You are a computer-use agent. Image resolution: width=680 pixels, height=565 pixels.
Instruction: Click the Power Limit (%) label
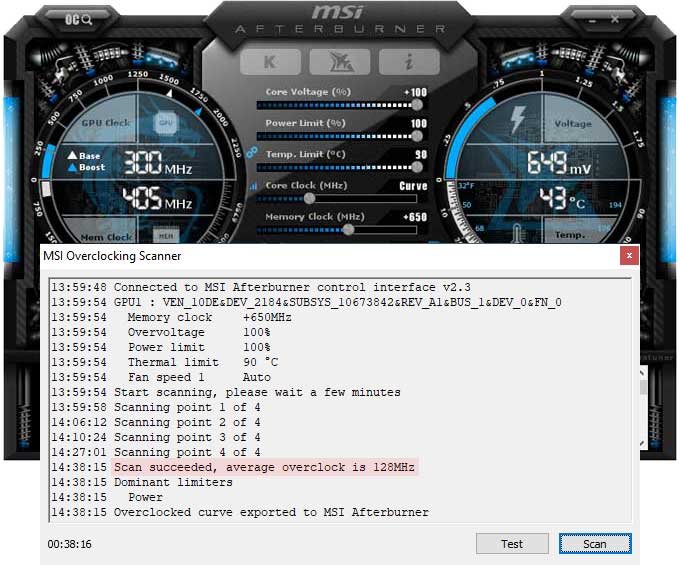pyautogui.click(x=305, y=123)
